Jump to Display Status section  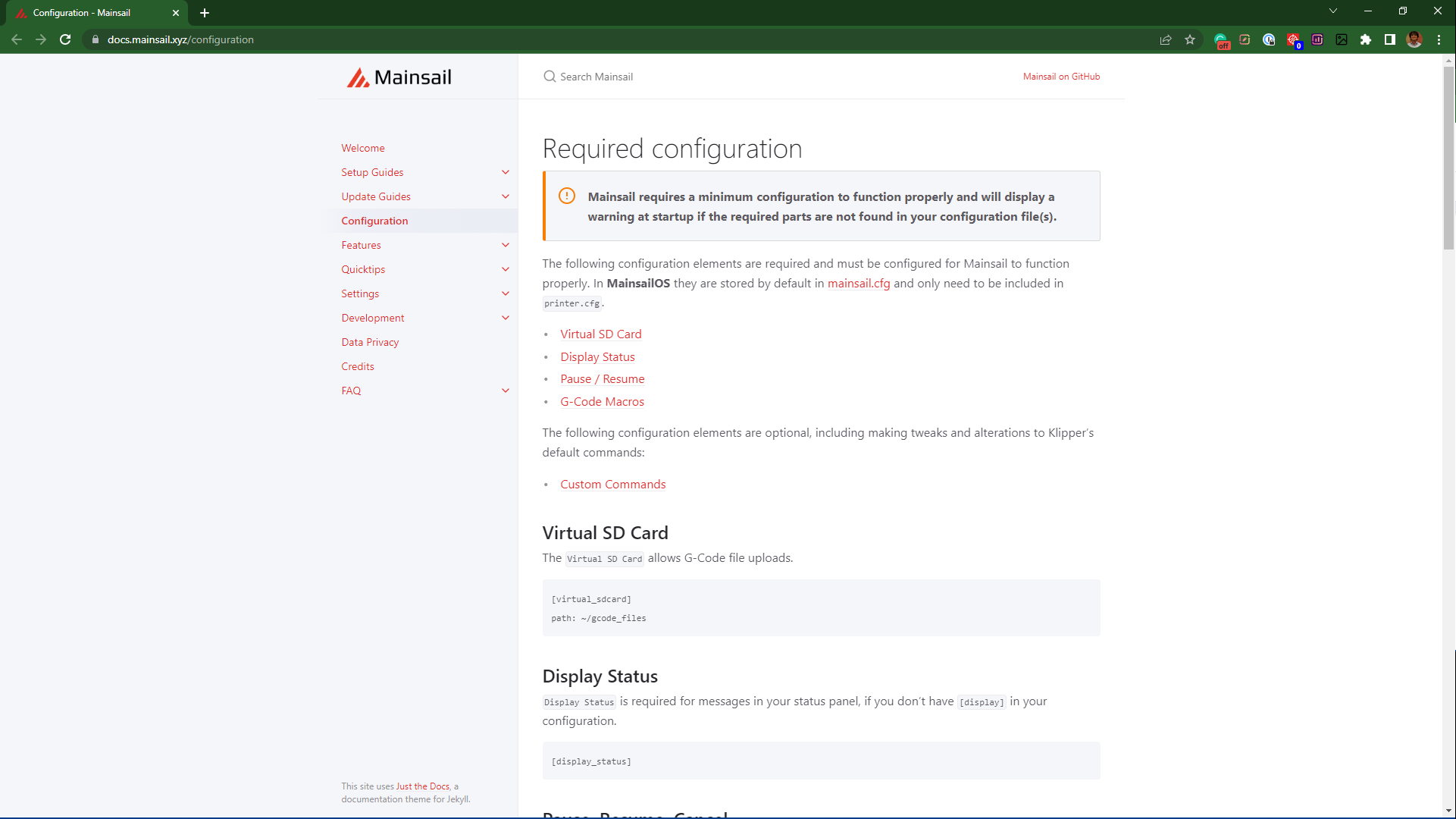pos(598,356)
